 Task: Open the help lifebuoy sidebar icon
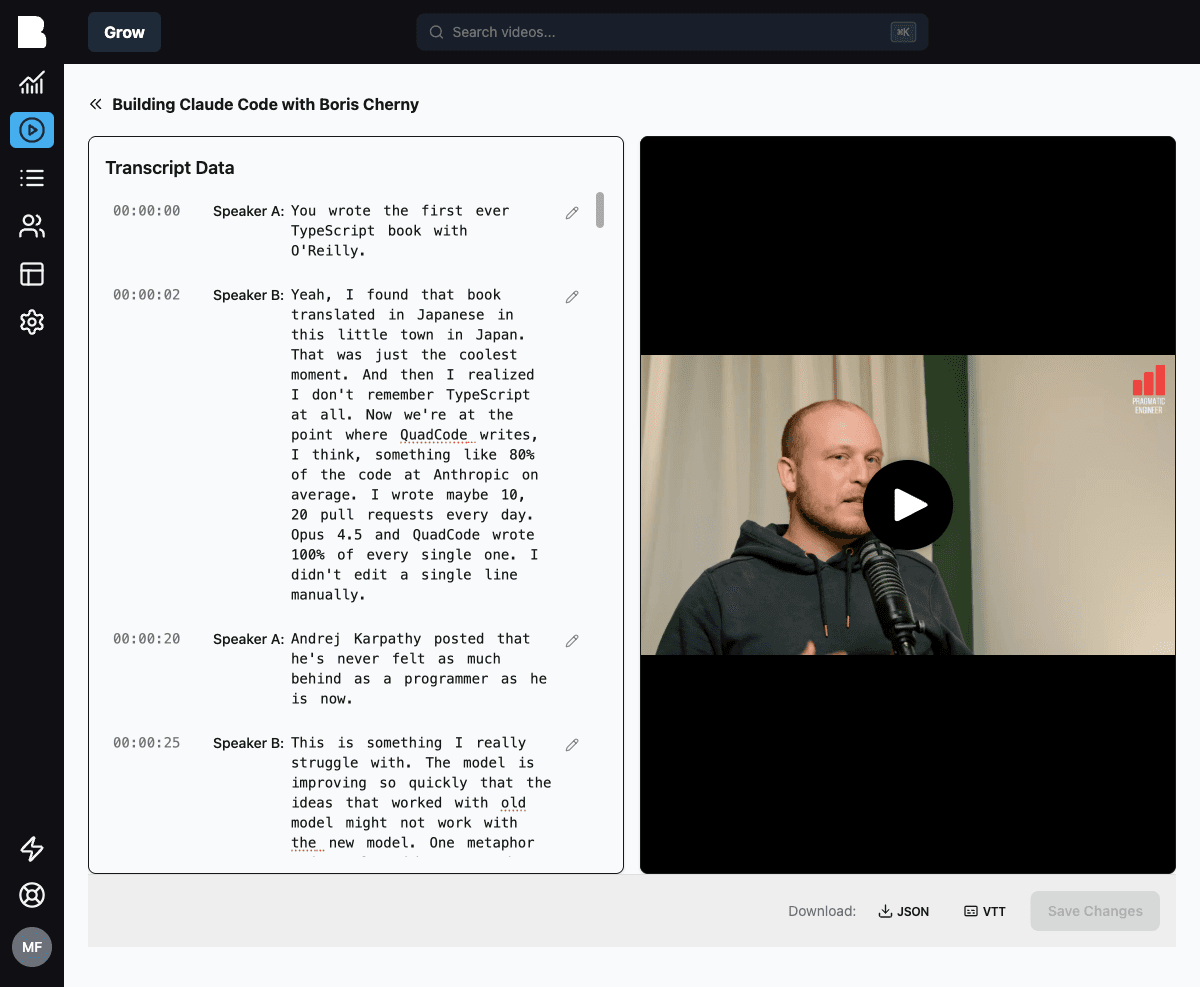(x=32, y=895)
